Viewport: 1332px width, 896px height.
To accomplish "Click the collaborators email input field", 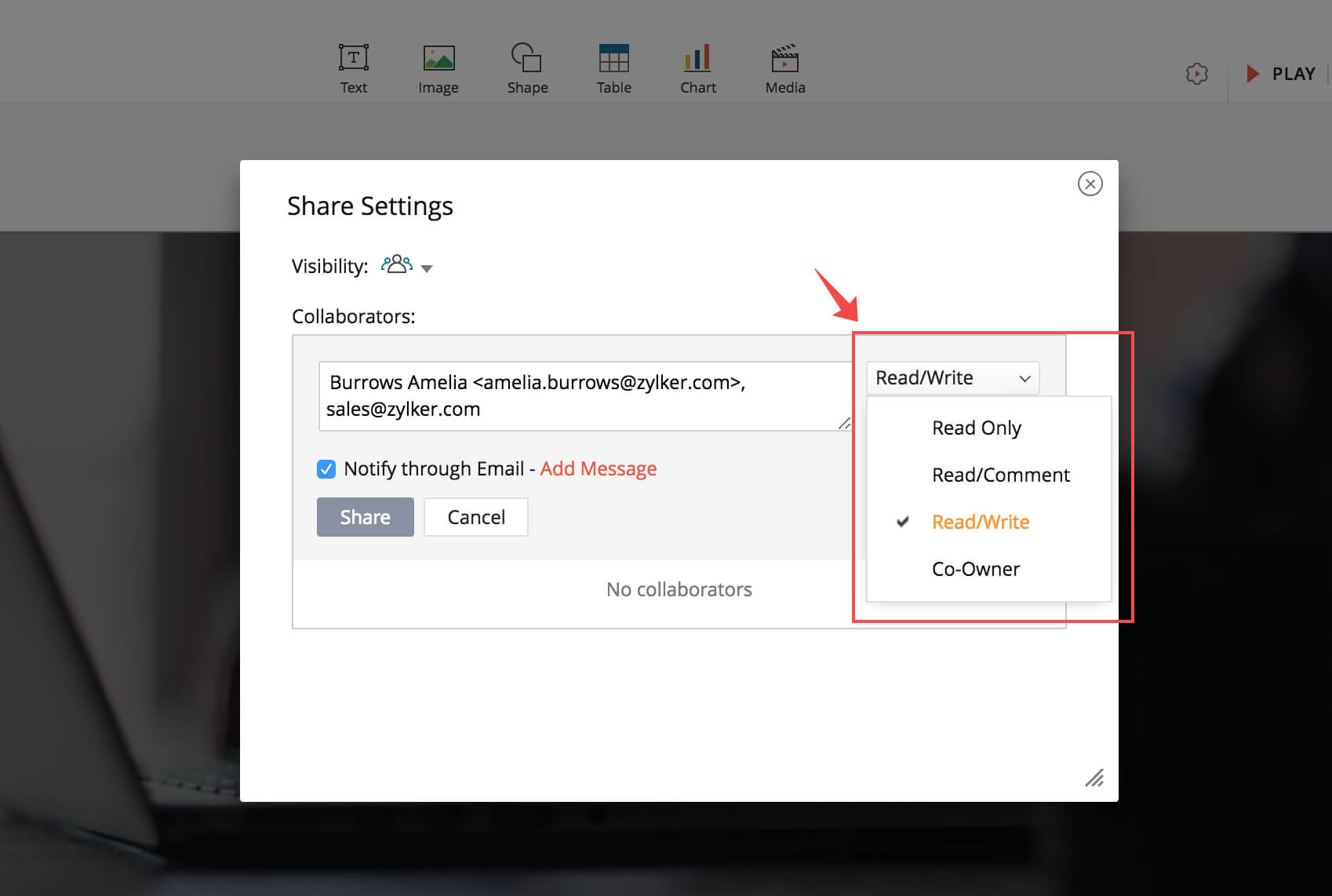I will click(585, 396).
